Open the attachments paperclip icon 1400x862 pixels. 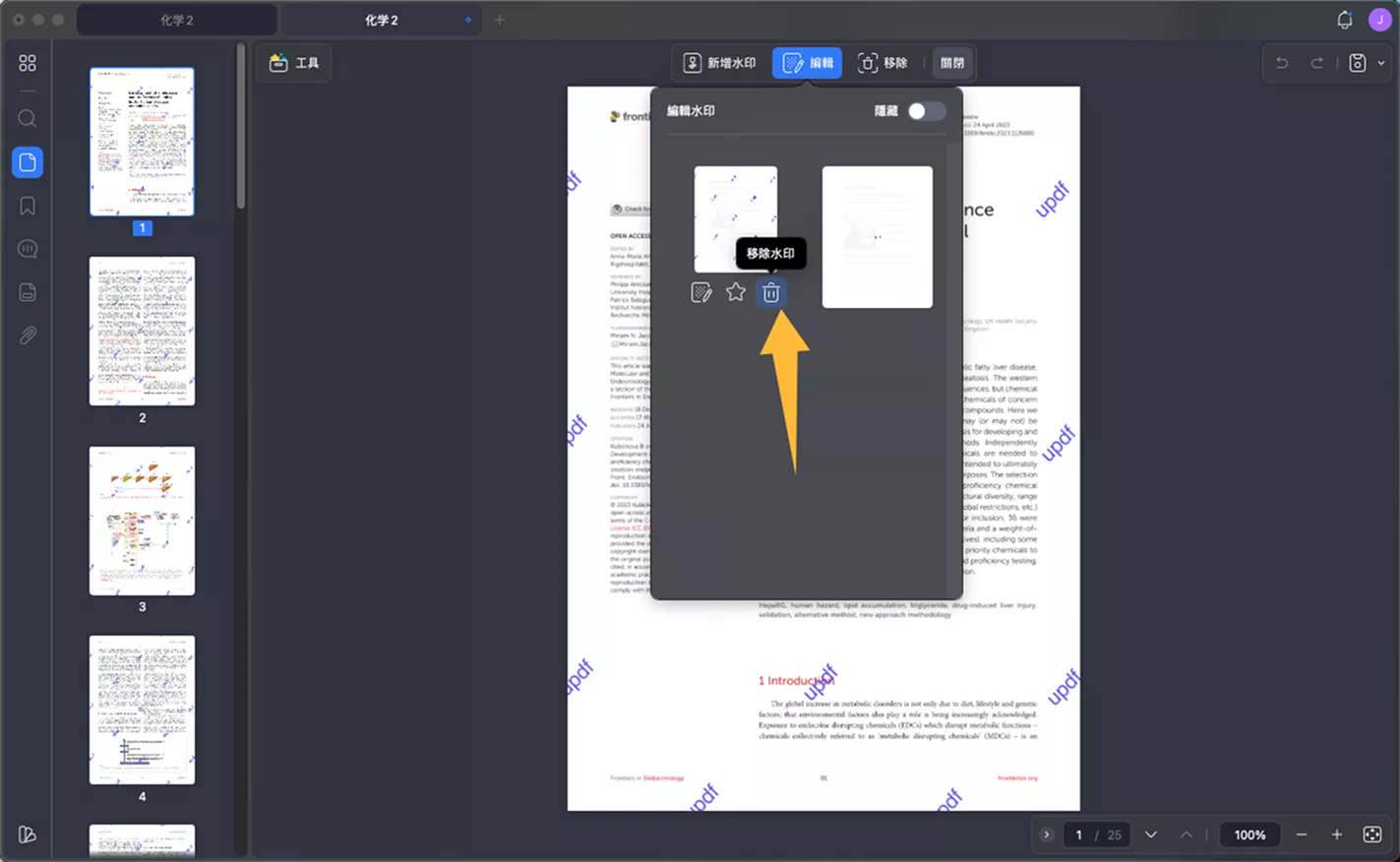point(28,336)
